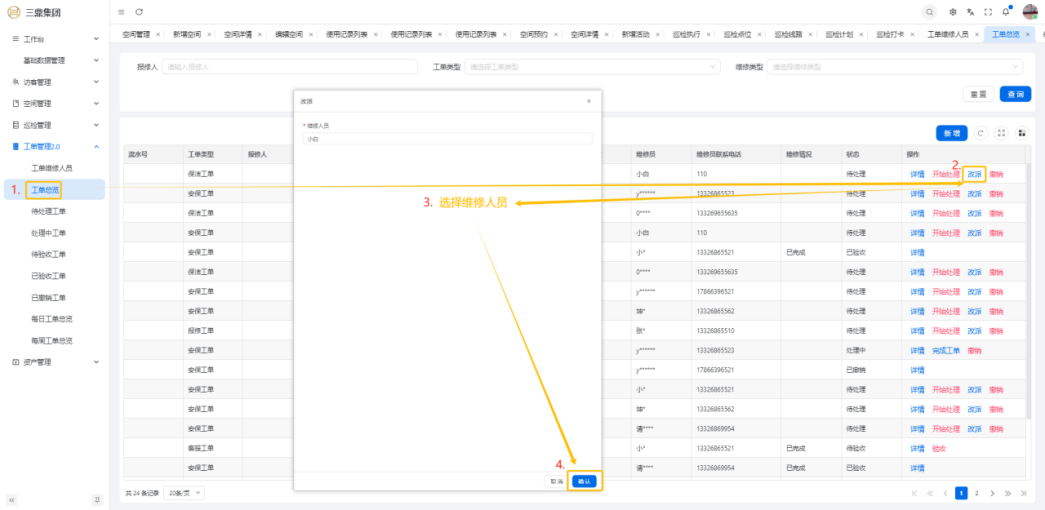Image resolution: width=1045 pixels, height=510 pixels.
Task: Click the language translation icon
Action: tap(970, 11)
